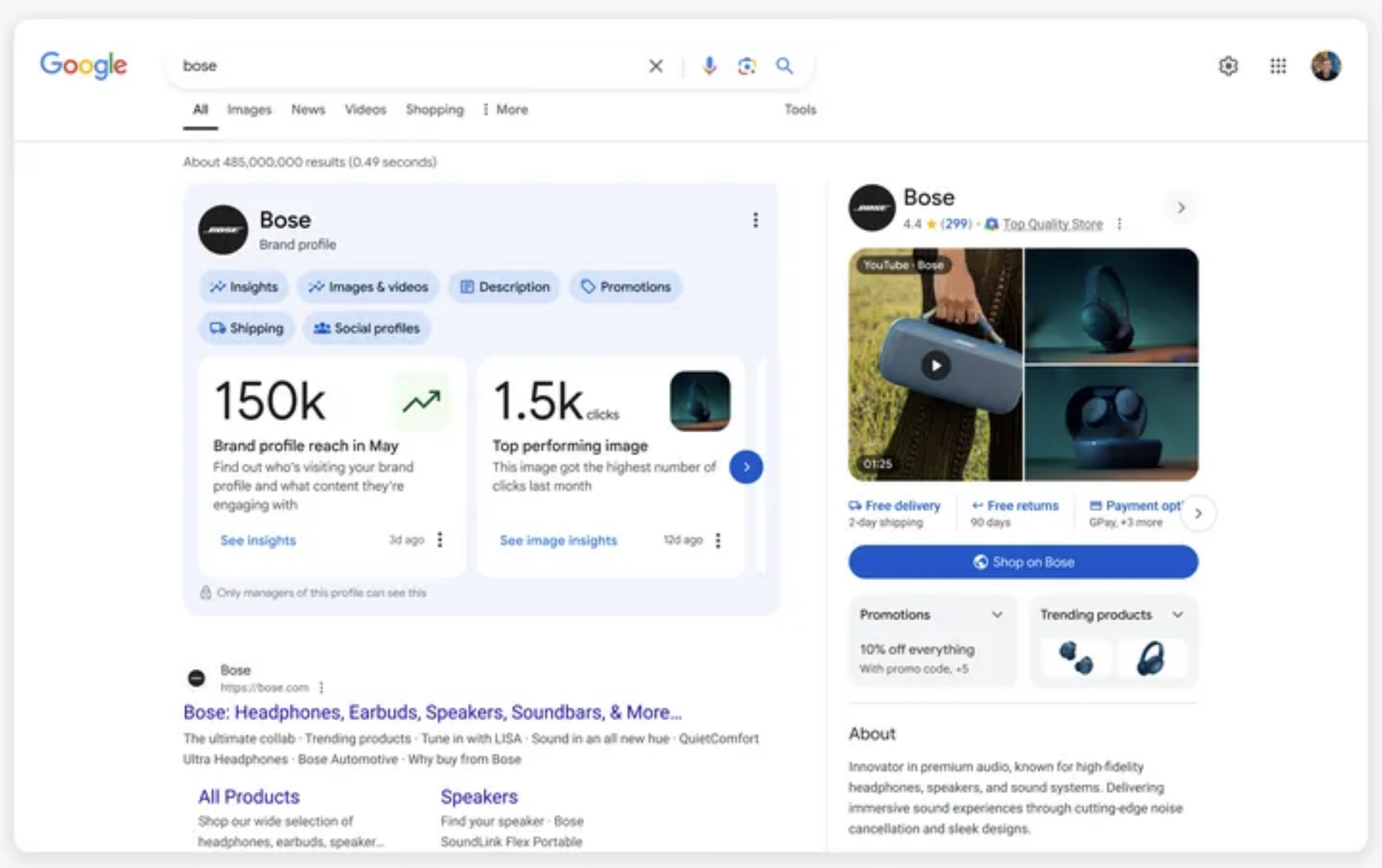Switch to the Videos tab
This screenshot has width=1382, height=868.
coord(366,109)
